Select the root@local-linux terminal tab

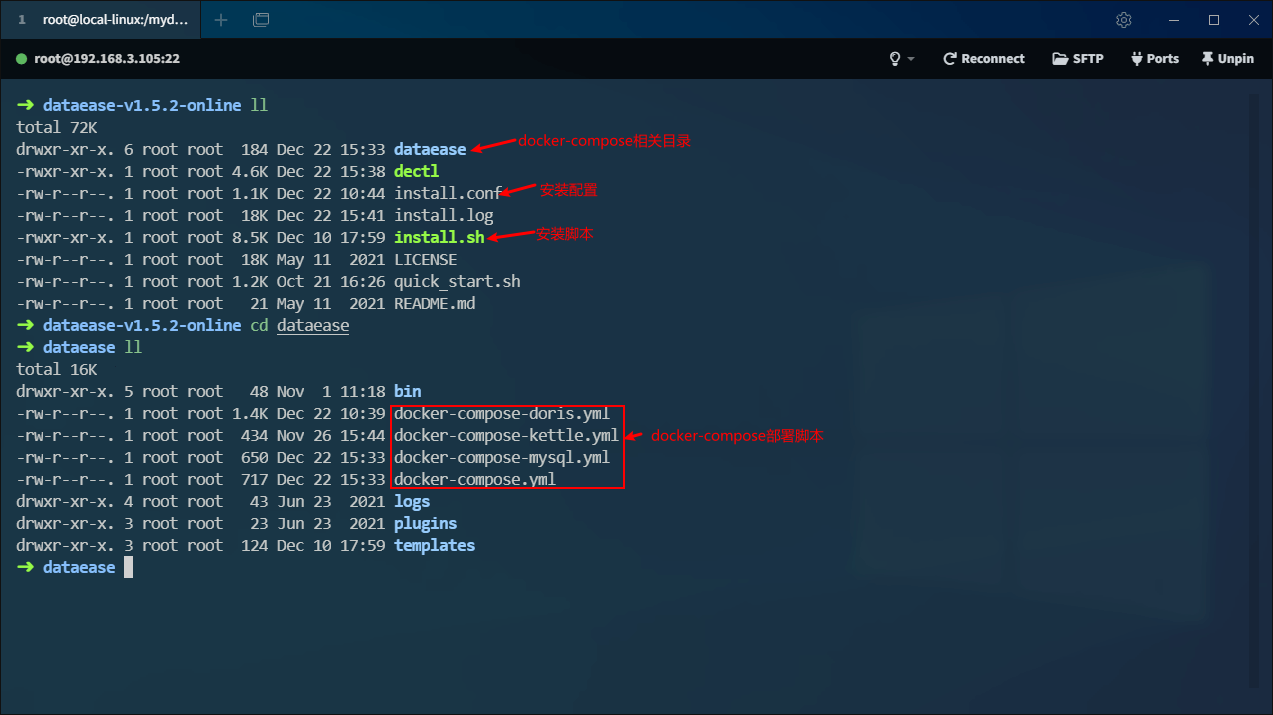(102, 20)
